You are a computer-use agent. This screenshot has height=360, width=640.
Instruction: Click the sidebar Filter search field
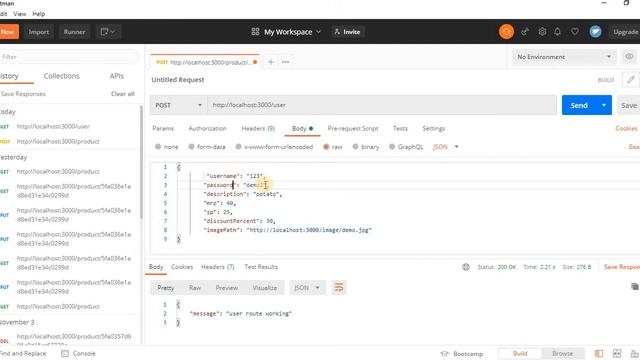click(68, 57)
